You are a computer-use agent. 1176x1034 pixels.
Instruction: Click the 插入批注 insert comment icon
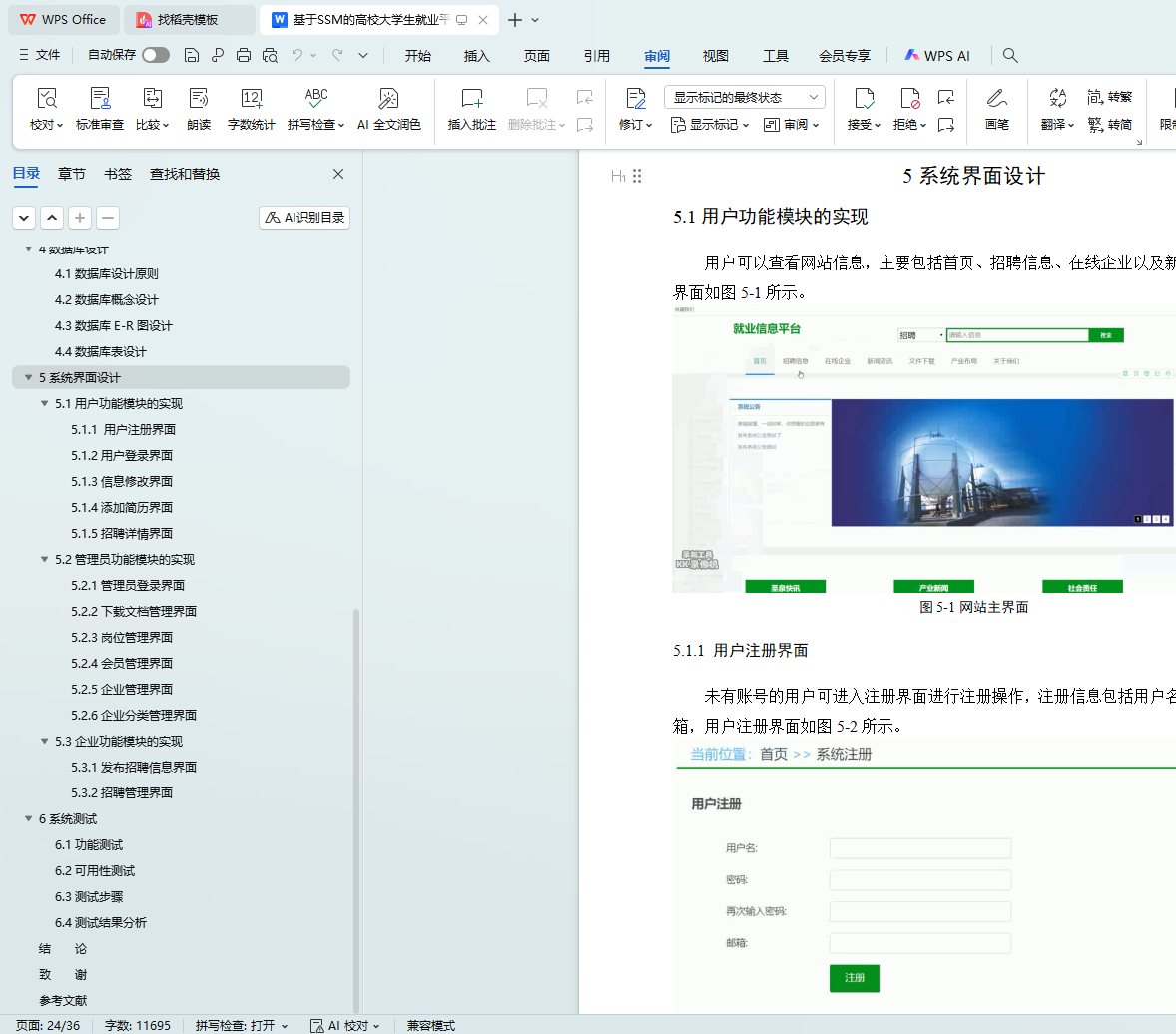[x=471, y=99]
